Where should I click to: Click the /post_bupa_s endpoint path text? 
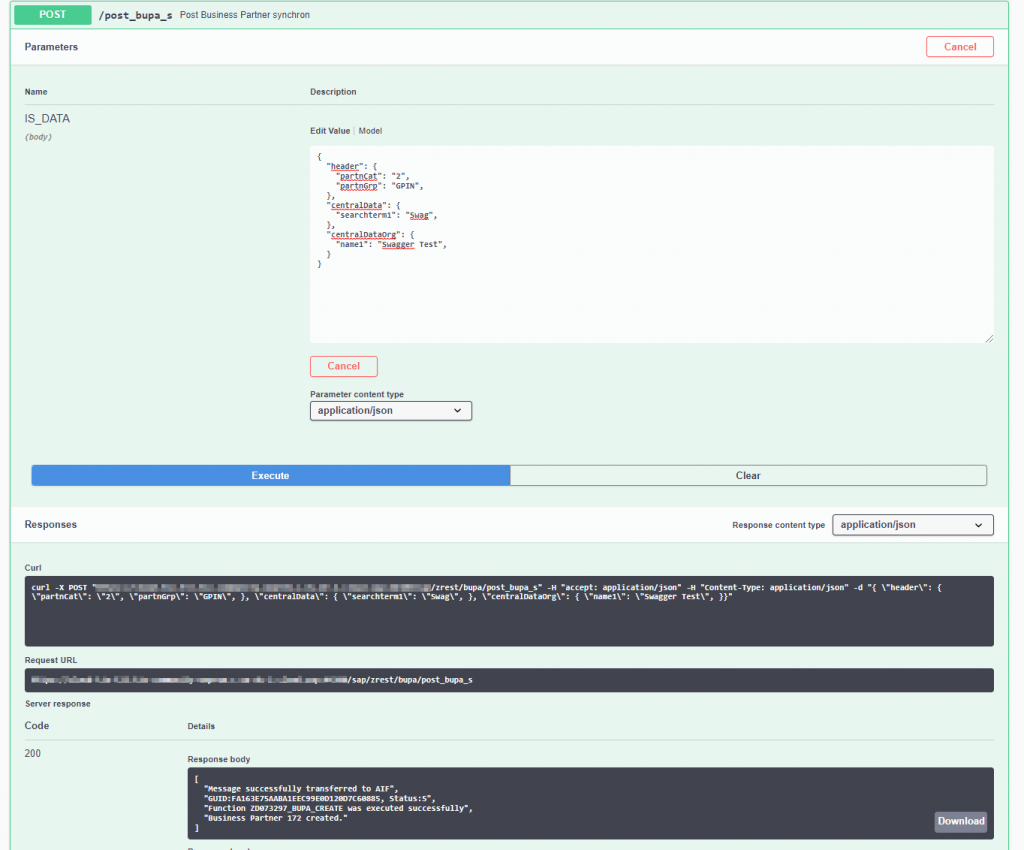[135, 15]
